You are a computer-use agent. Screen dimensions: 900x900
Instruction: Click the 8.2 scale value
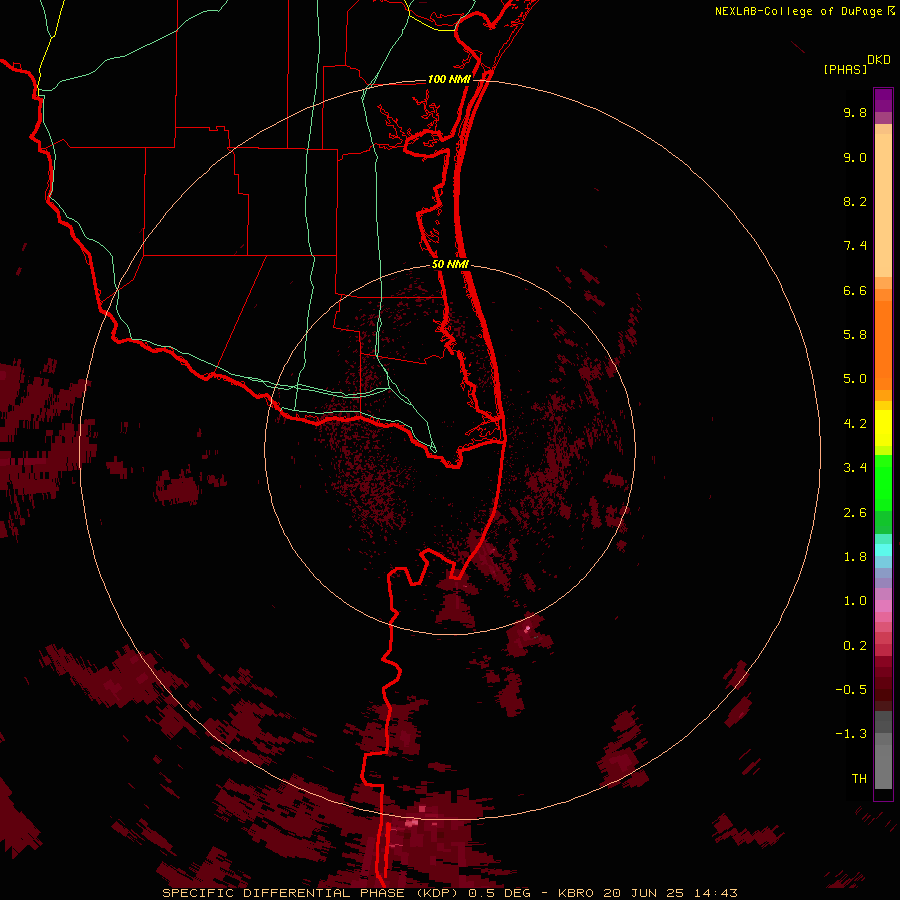(x=855, y=201)
